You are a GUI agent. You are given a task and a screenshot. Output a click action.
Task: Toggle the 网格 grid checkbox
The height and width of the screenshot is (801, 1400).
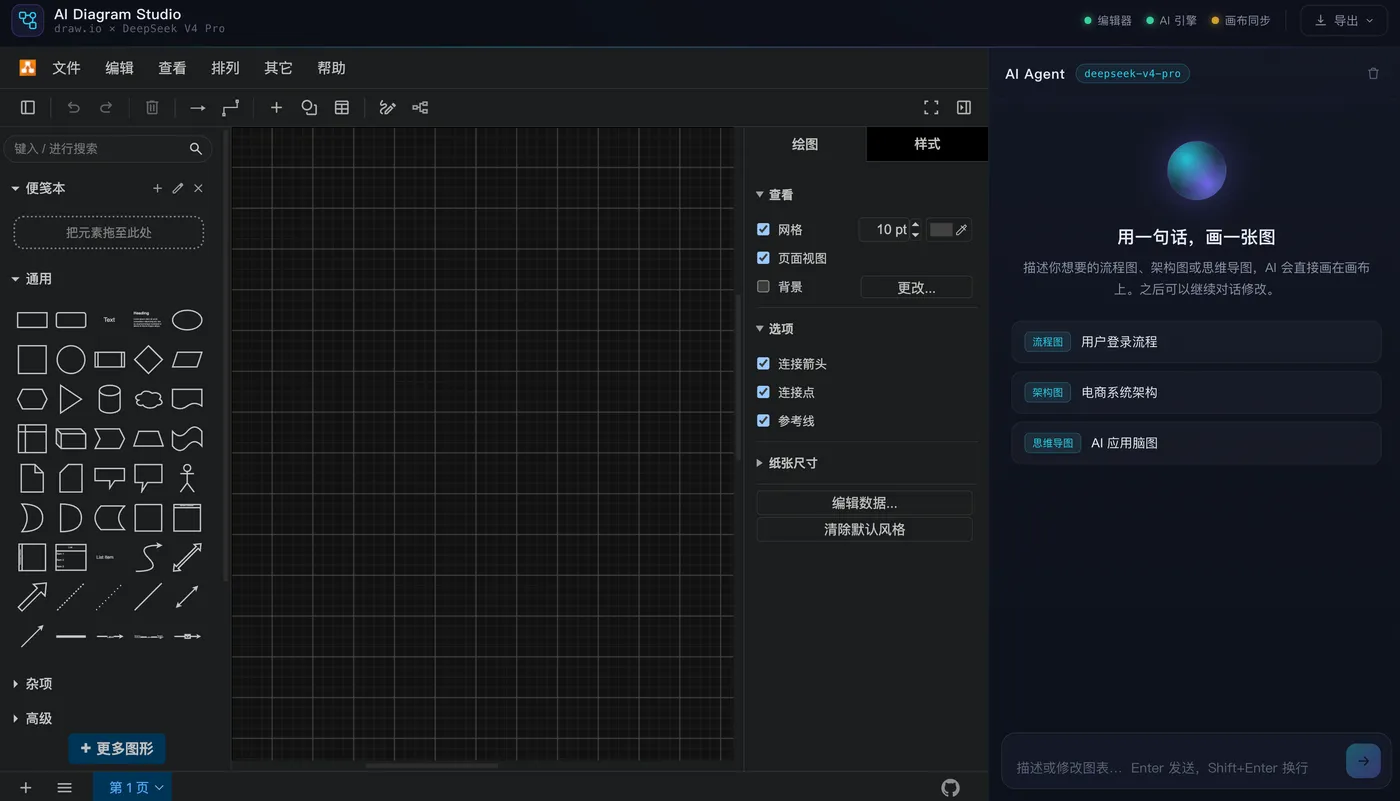point(763,229)
